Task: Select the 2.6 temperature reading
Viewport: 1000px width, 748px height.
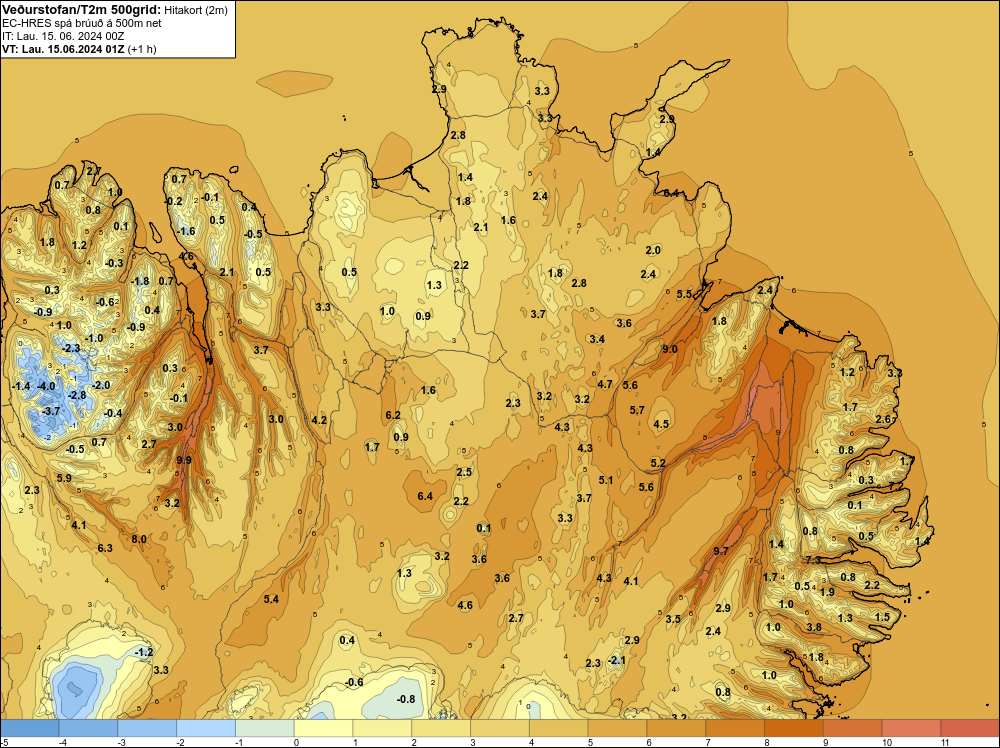Action: tap(883, 419)
